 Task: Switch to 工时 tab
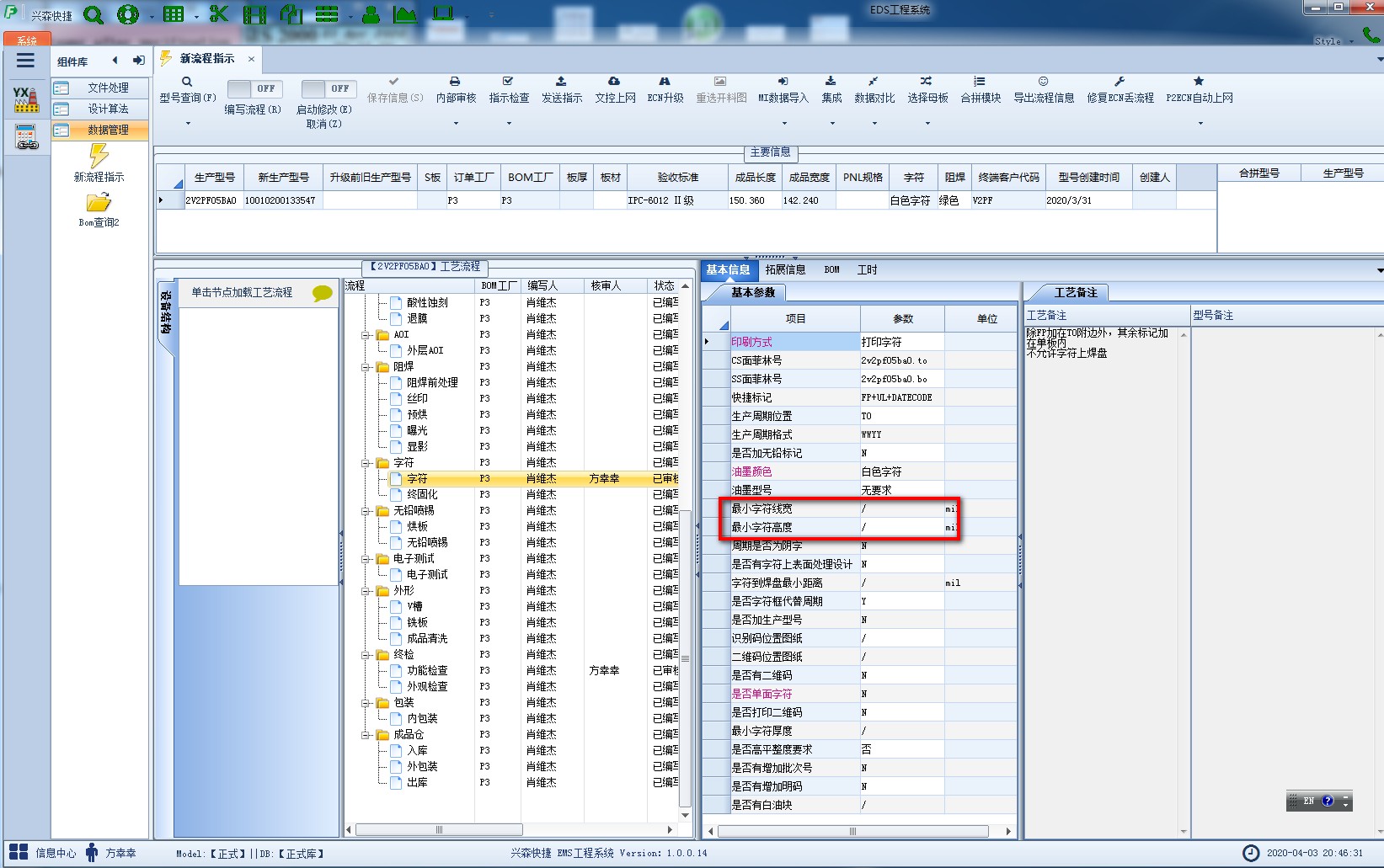[867, 270]
